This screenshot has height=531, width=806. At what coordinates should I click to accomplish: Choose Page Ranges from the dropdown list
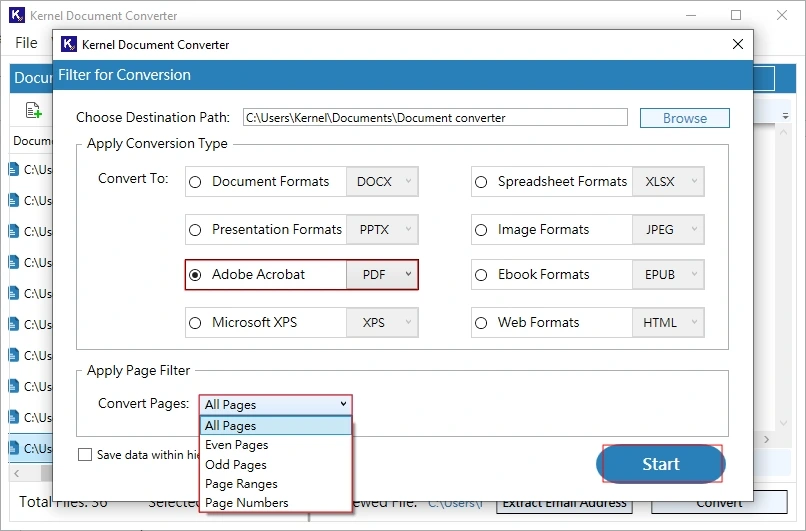pos(276,484)
